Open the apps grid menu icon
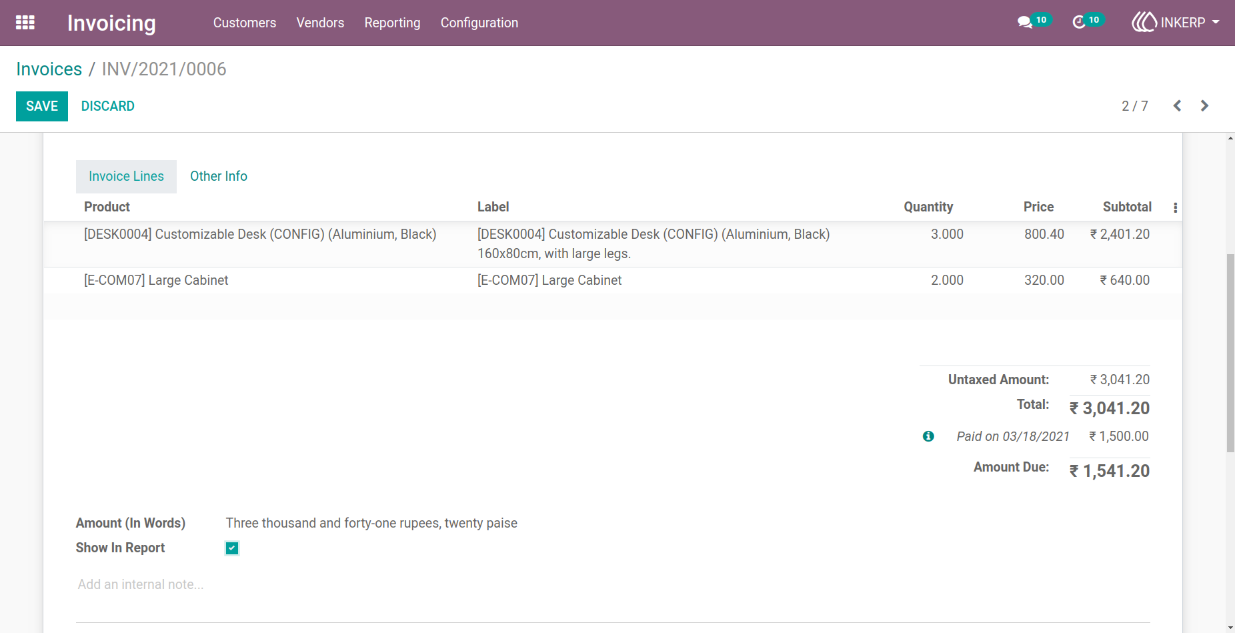Screen dimensions: 1235x633 (x=25, y=22)
